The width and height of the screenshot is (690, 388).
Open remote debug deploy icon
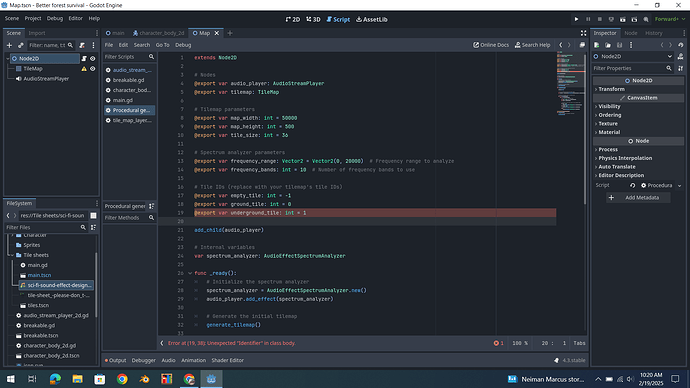611,19
